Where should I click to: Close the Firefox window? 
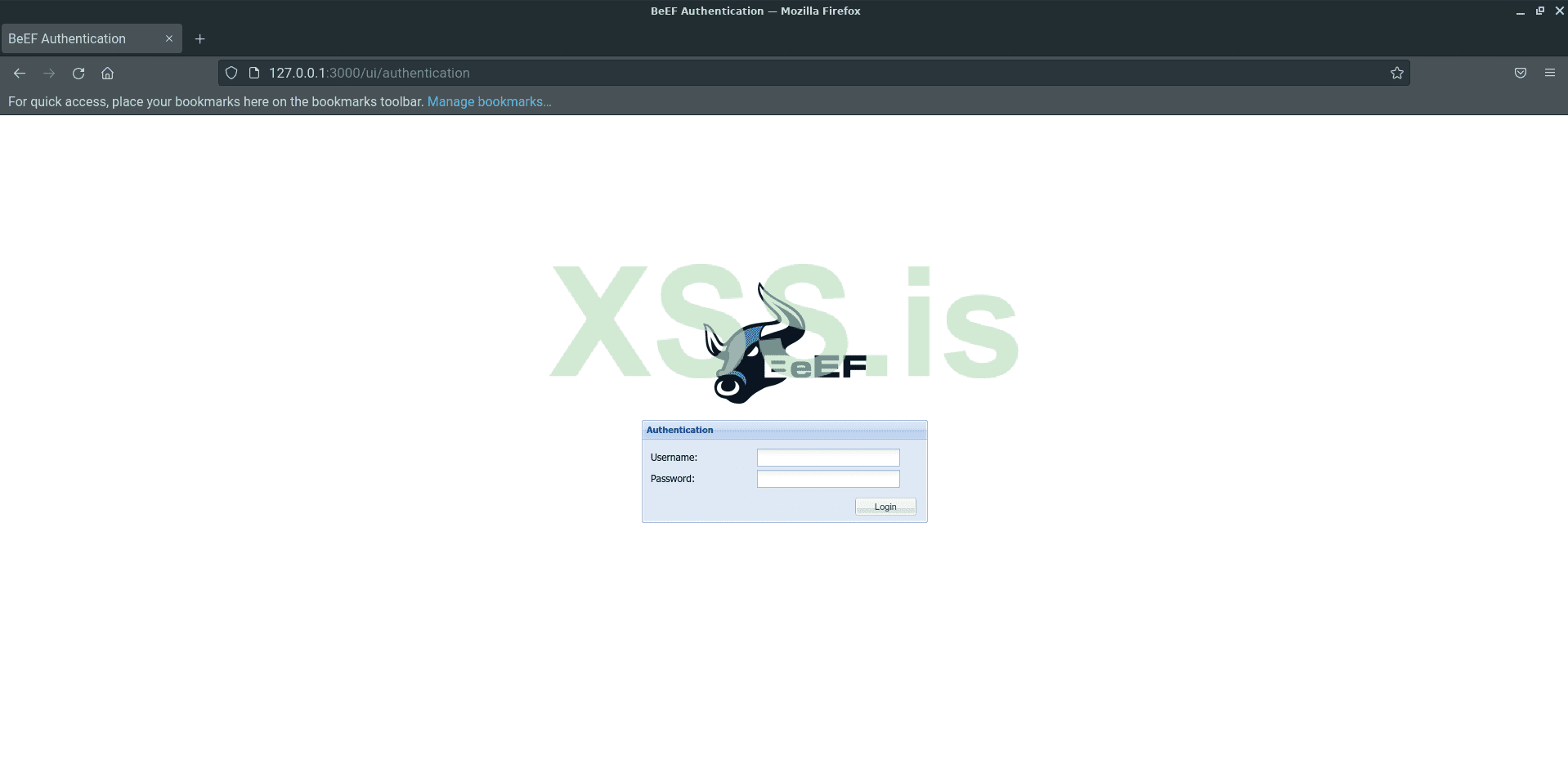point(1559,11)
